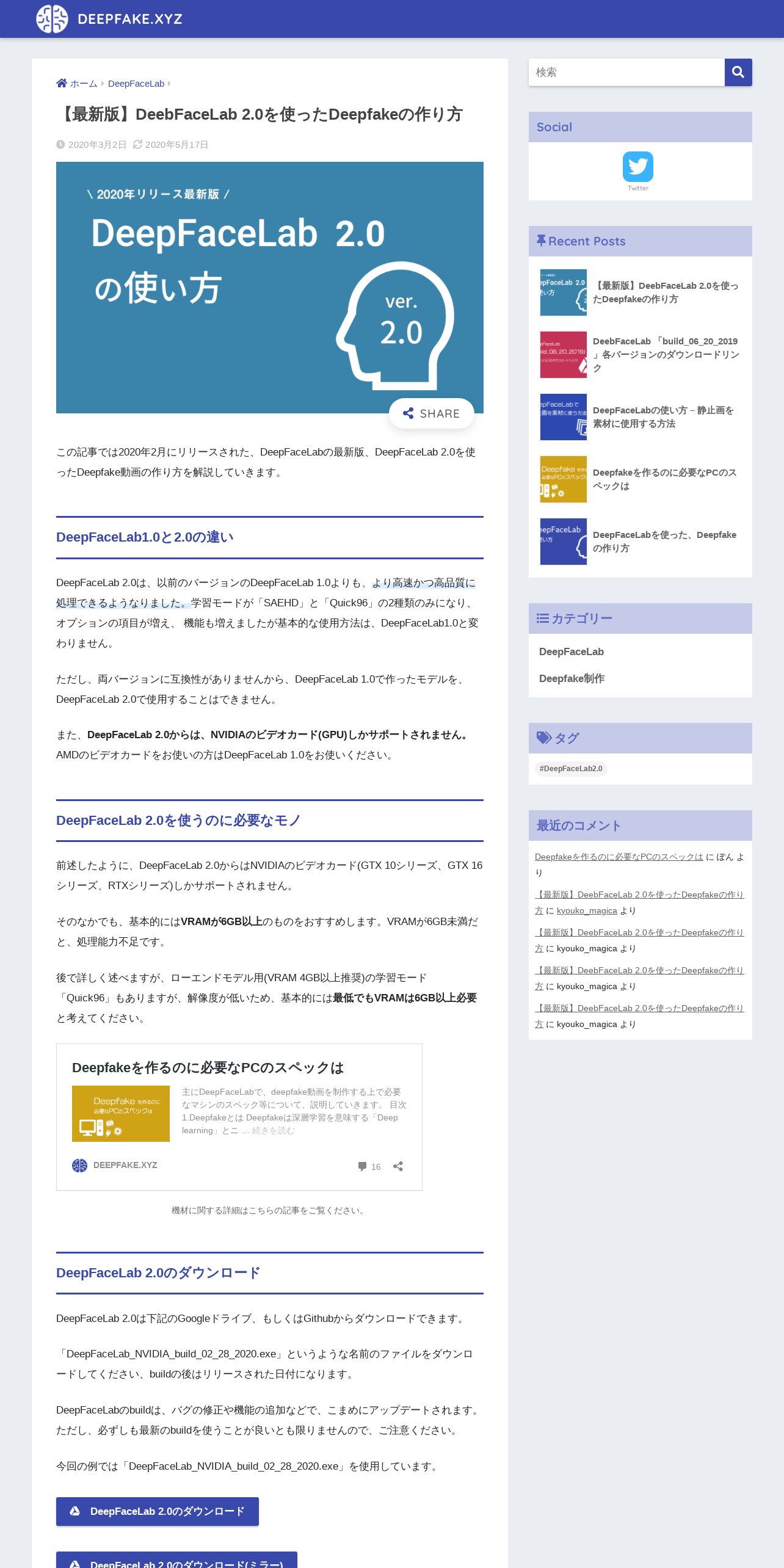
Task: Click the SHARE button on featured image
Action: tap(432, 413)
